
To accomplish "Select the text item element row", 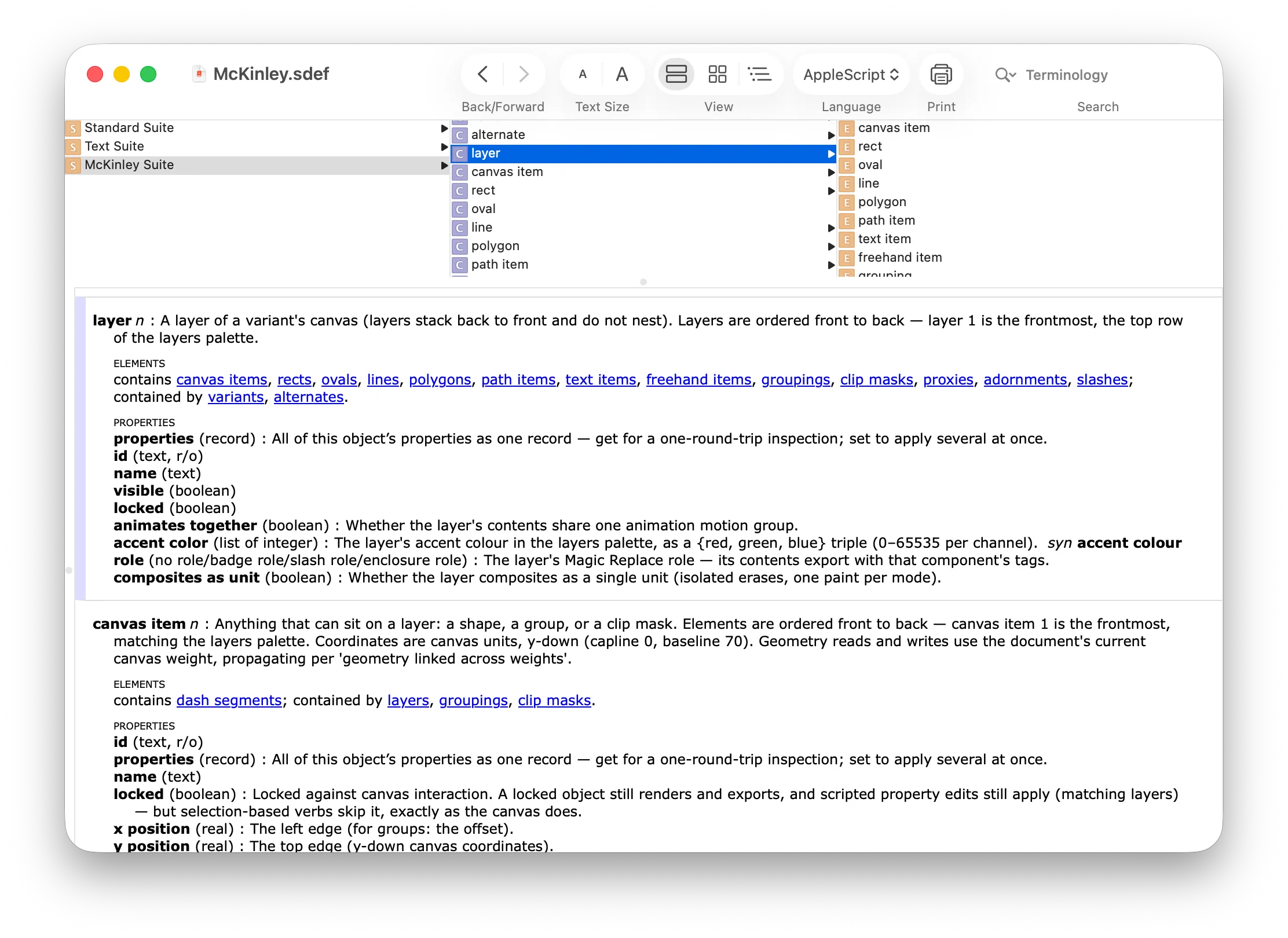I will [1030, 239].
